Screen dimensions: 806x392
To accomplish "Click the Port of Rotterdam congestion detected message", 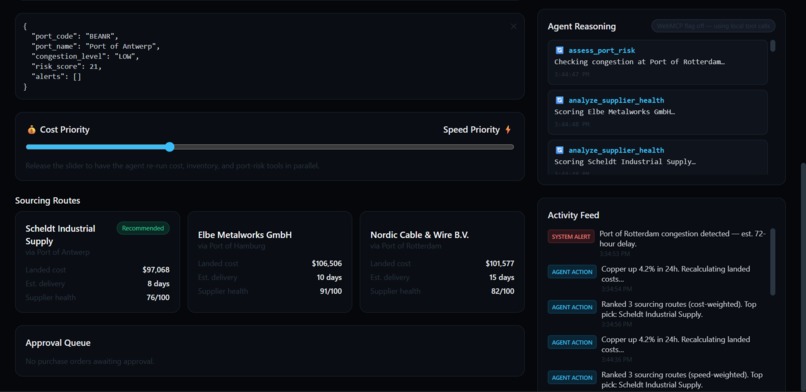I will 683,238.
